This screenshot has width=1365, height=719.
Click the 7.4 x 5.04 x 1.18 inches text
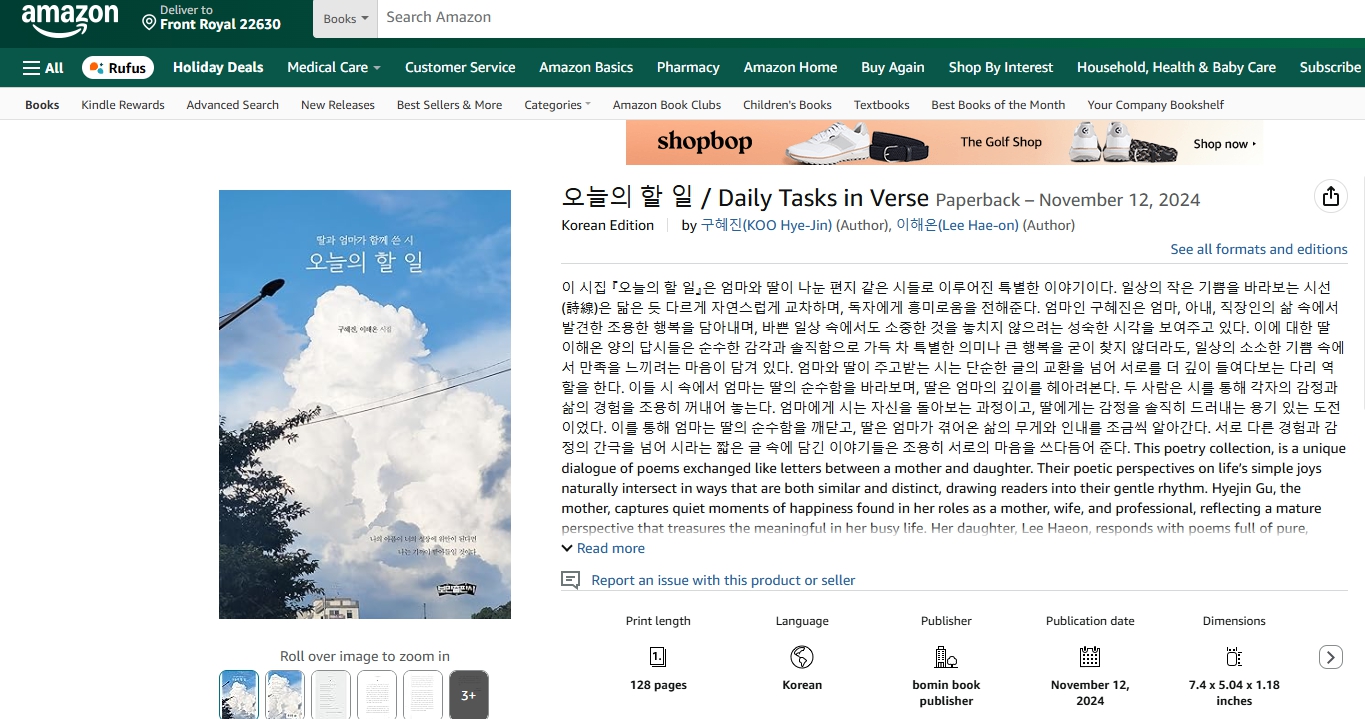1234,693
